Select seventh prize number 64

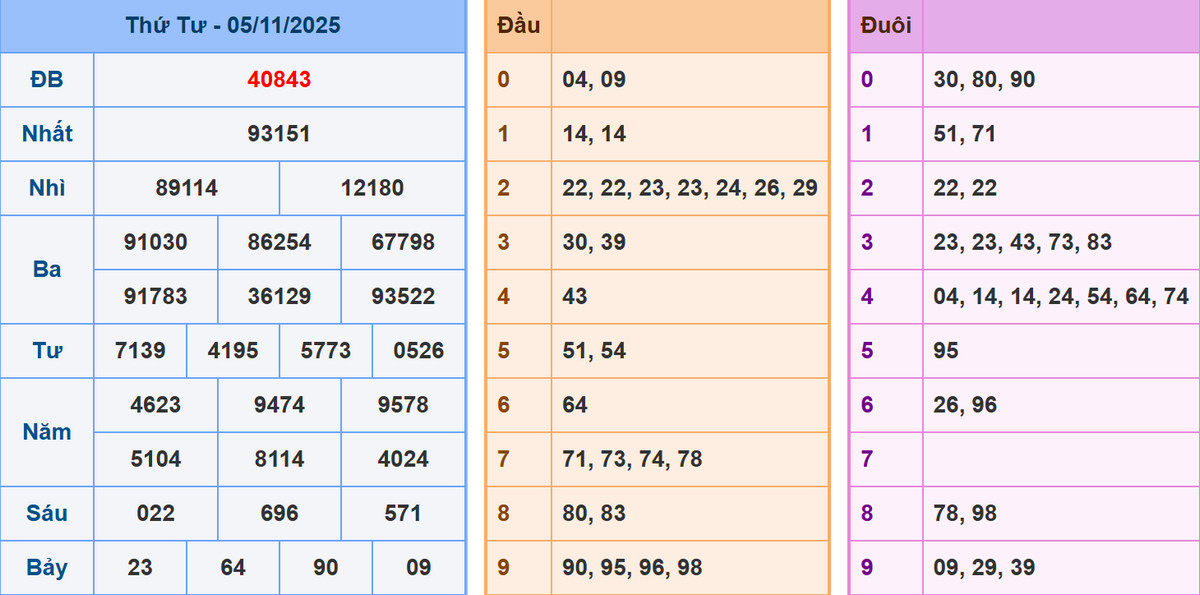point(233,567)
